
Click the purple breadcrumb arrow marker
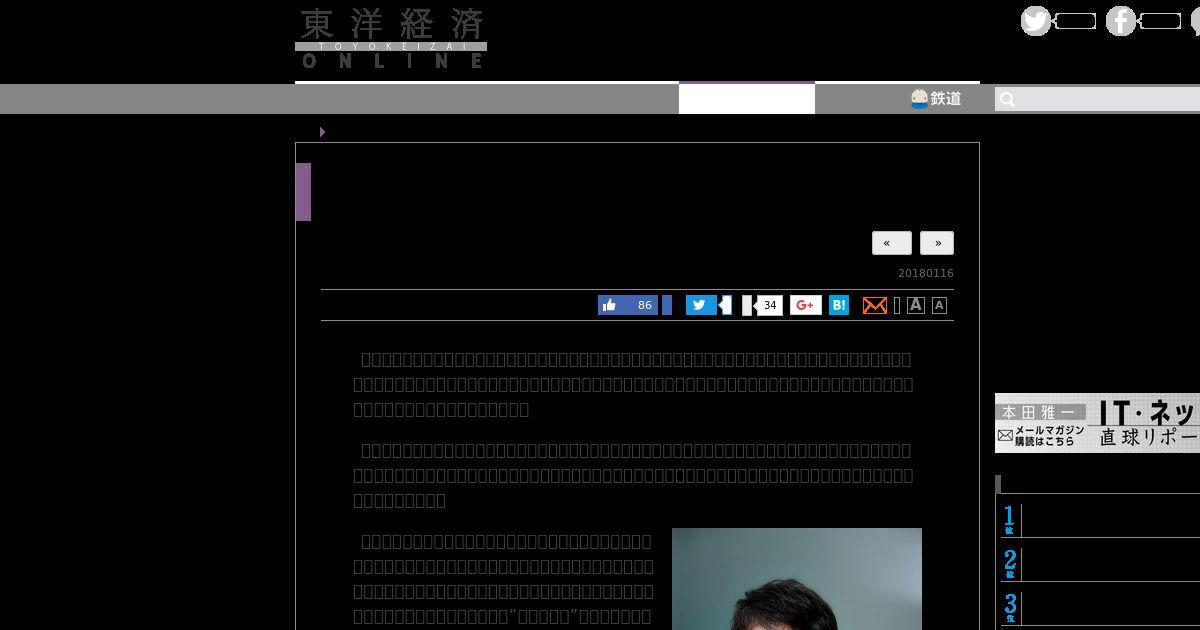click(x=322, y=132)
